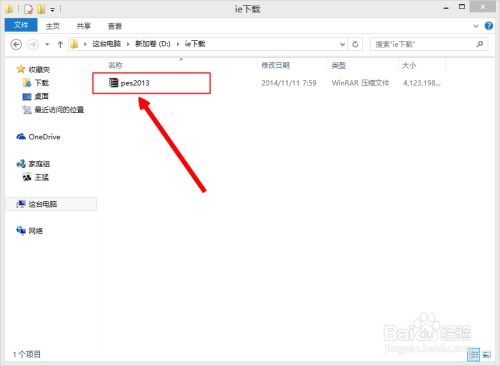Select 网络 in navigation pane
This screenshot has height=366, width=500.
[x=36, y=231]
